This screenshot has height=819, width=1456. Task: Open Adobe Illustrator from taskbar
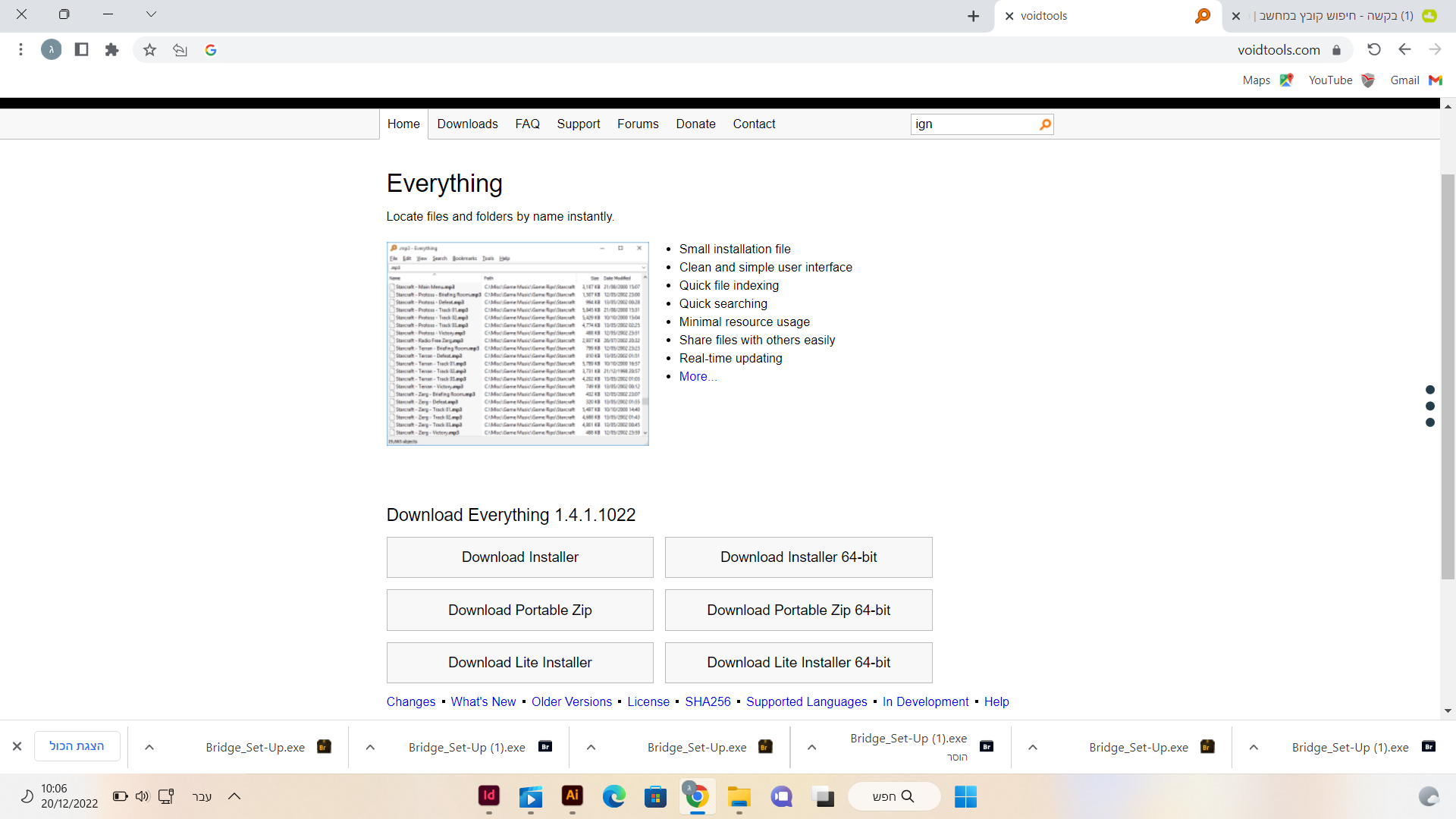572,795
